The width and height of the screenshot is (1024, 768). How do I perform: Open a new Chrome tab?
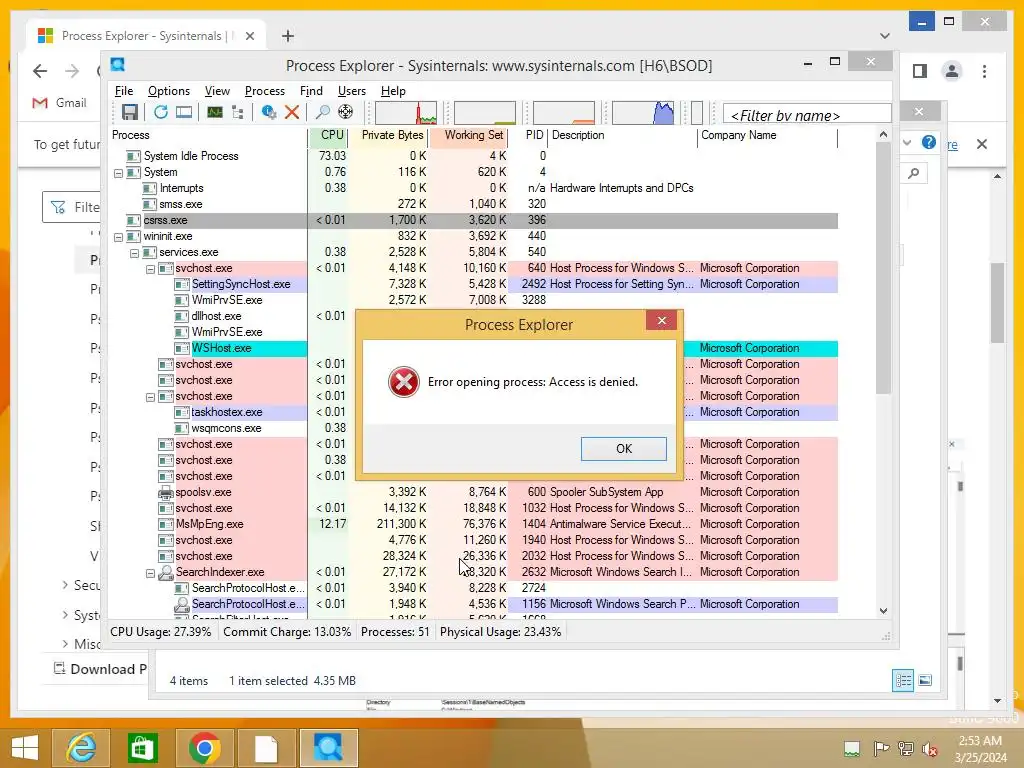tap(287, 36)
